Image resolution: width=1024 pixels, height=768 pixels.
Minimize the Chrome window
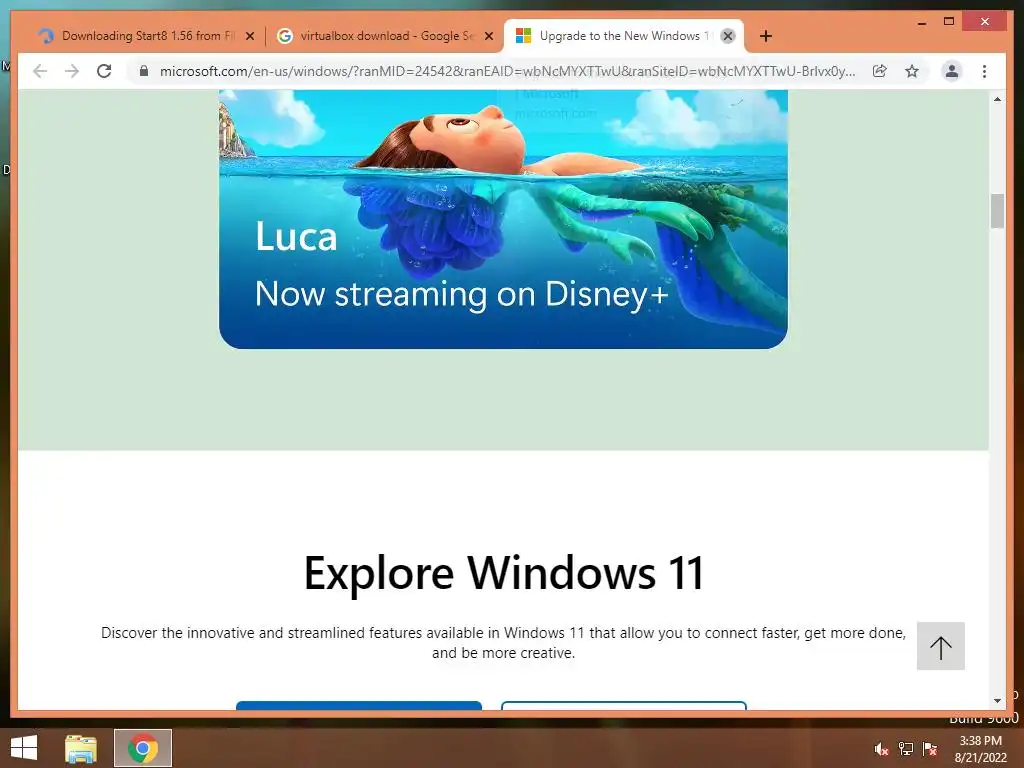[x=921, y=22]
